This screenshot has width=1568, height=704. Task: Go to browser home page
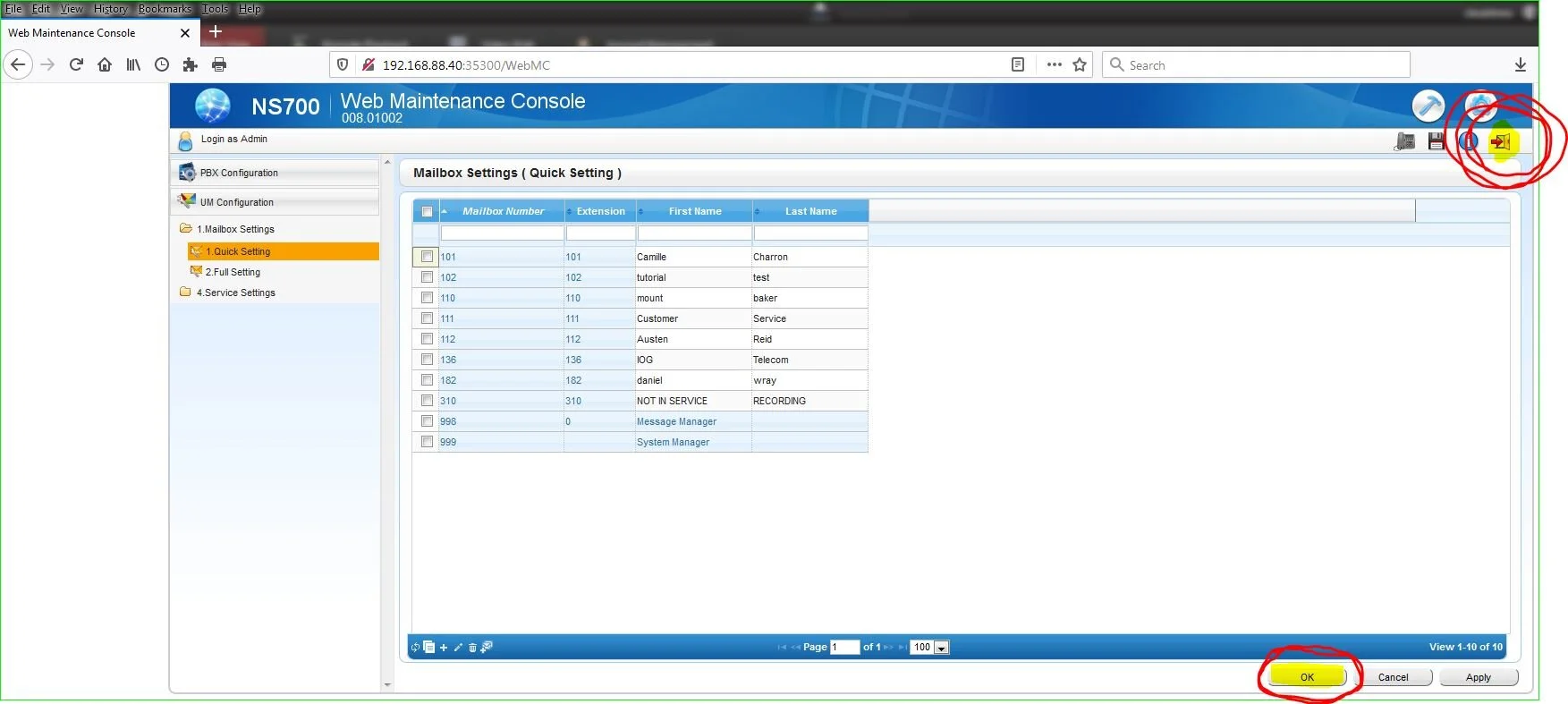click(x=105, y=64)
